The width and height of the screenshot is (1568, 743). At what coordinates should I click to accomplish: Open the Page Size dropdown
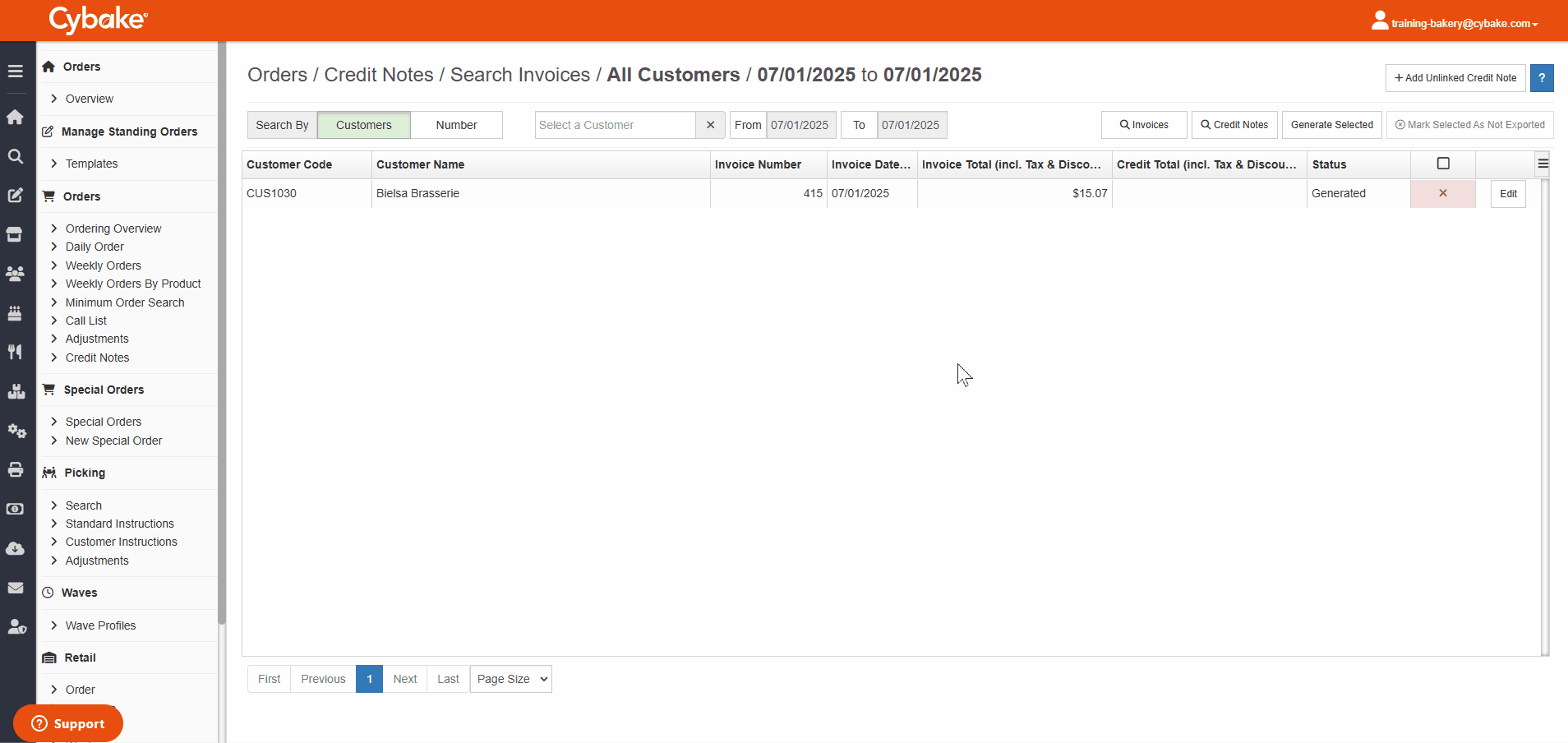[x=510, y=679]
